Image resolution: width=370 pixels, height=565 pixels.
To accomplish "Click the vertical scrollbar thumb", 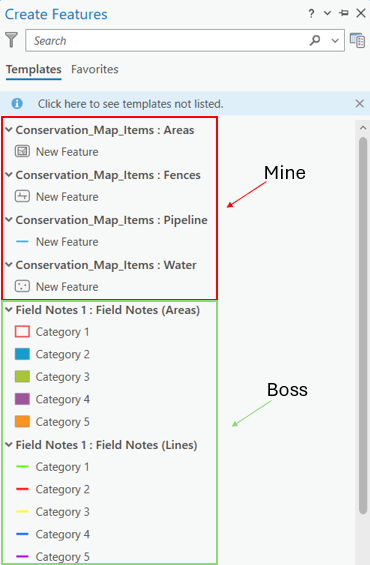I will click(x=363, y=325).
